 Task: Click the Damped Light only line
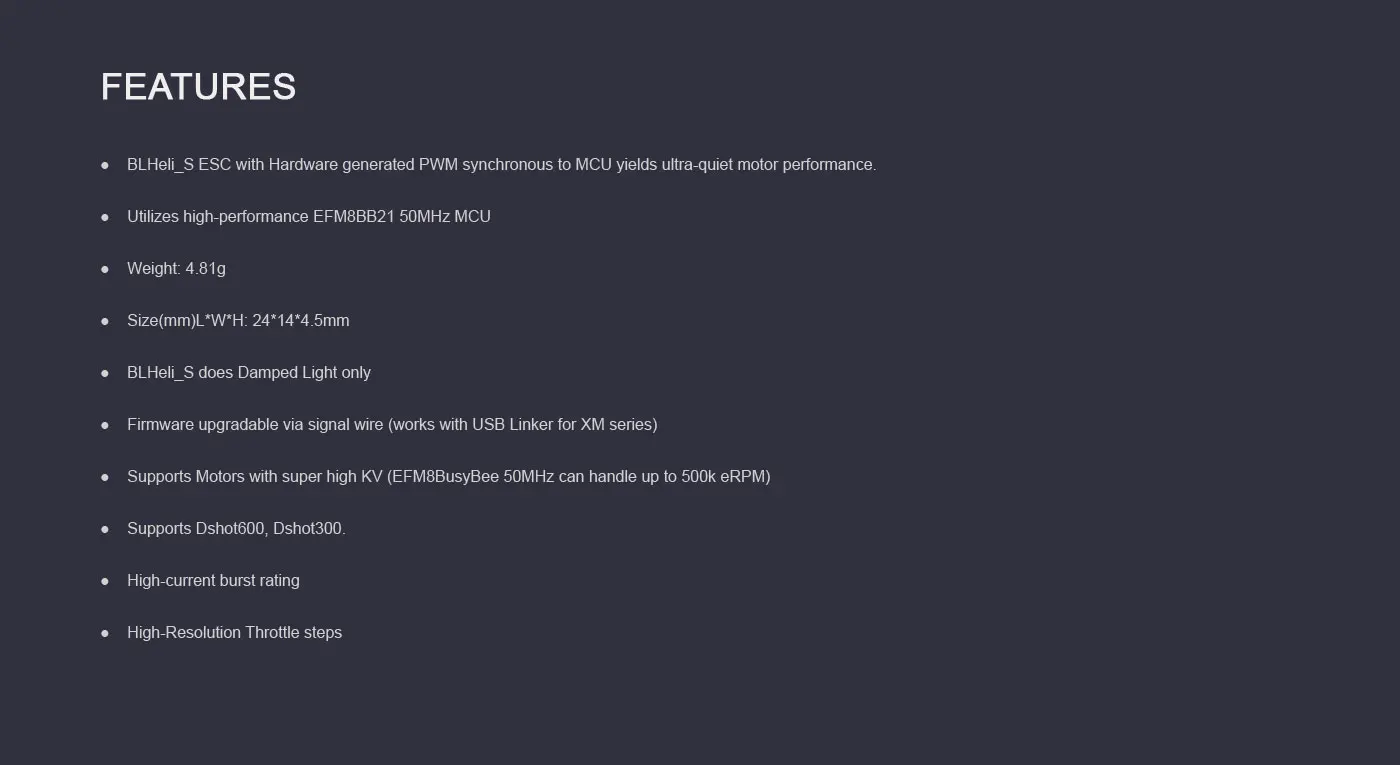click(248, 372)
